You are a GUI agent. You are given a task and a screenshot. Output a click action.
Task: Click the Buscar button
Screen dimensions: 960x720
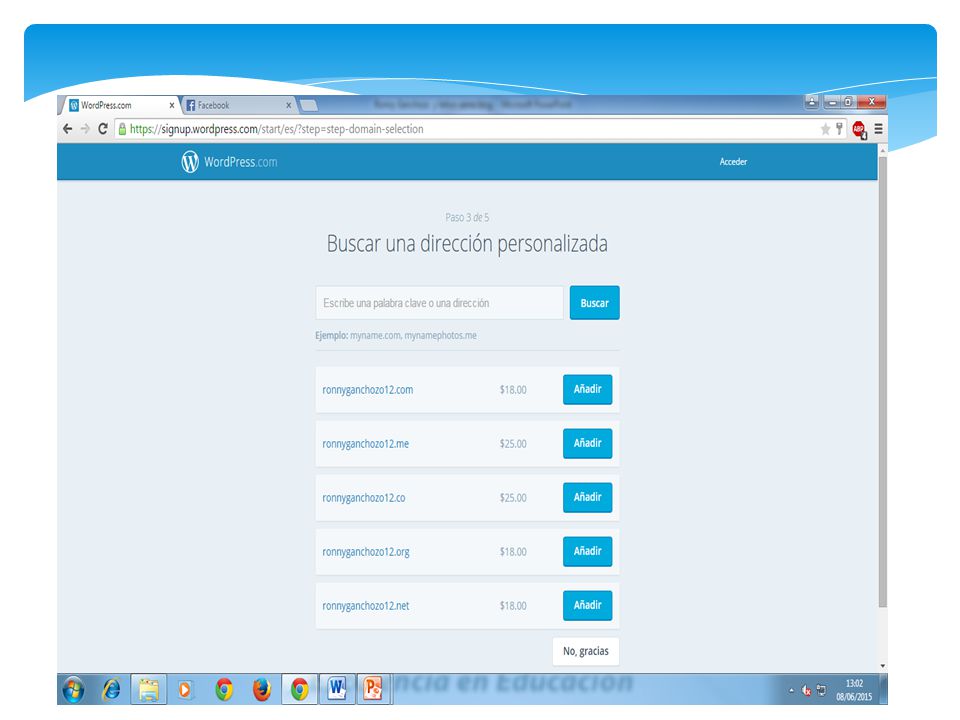(594, 302)
